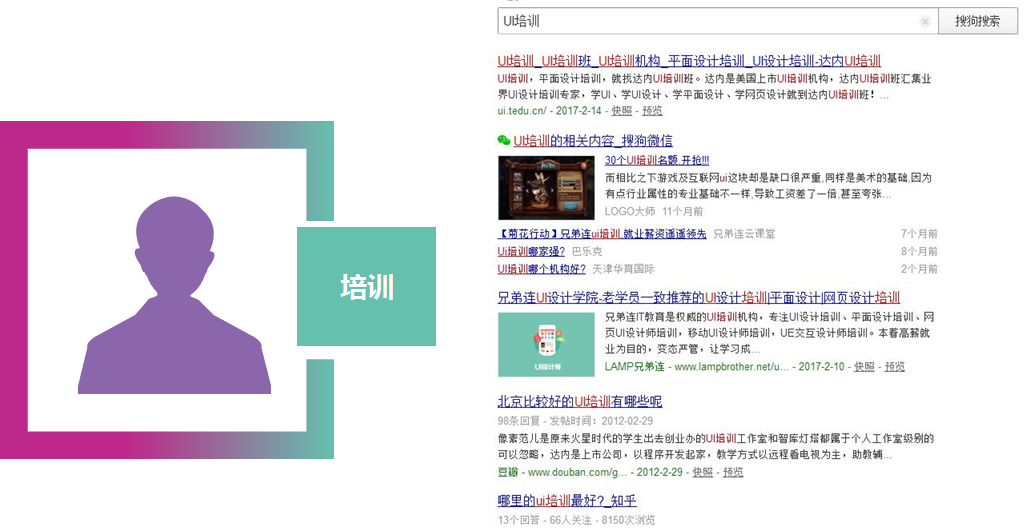Click the www.douban.com green URL text
1035x531 pixels.
click(578, 472)
